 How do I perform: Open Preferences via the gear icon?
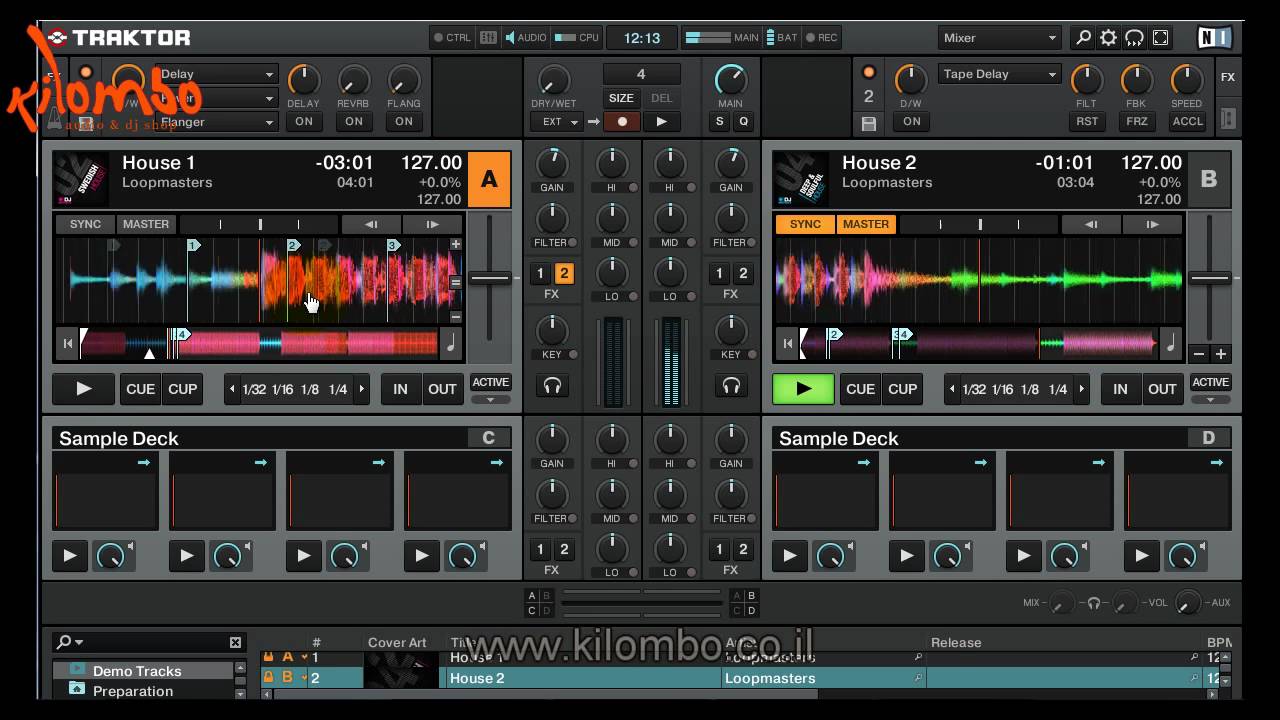[x=1108, y=38]
